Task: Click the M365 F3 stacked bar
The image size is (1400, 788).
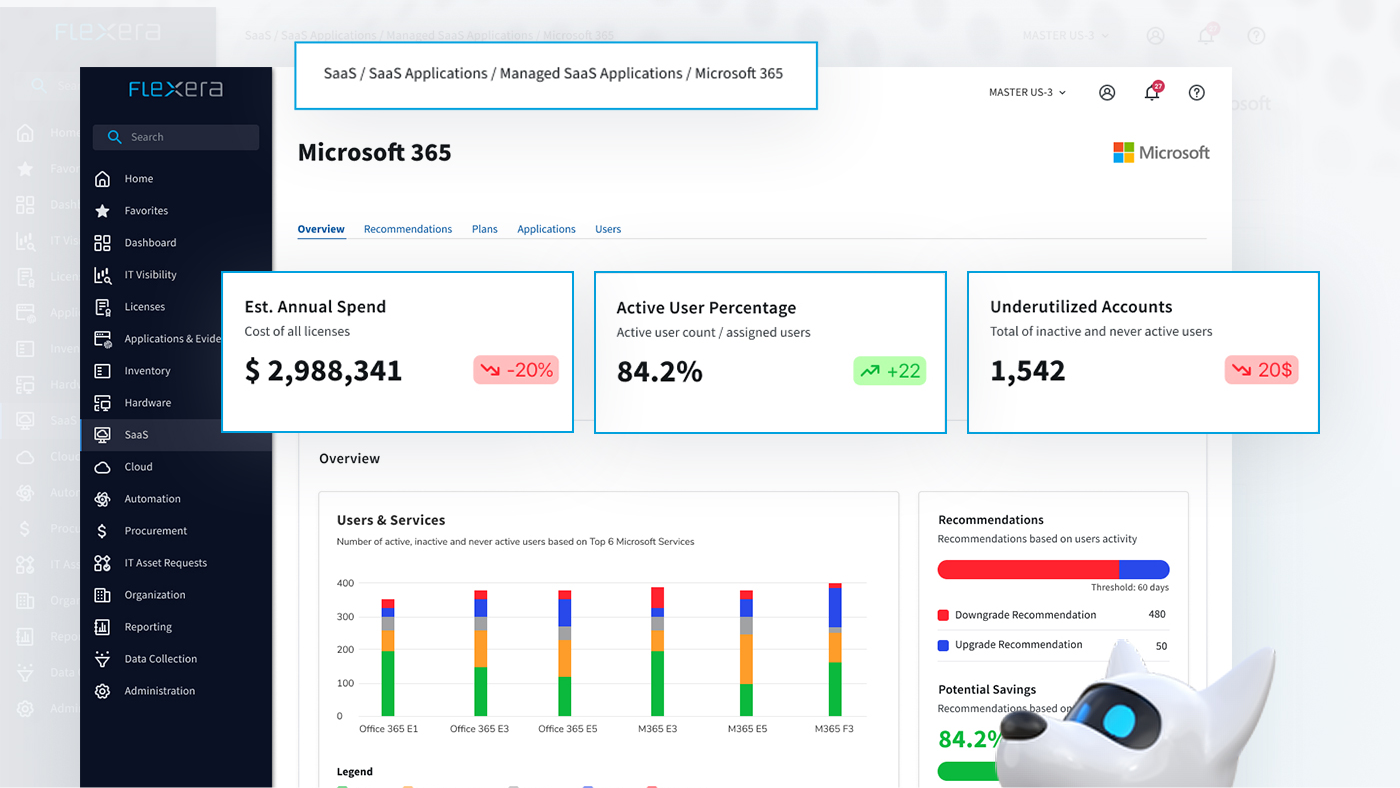Action: (x=835, y=649)
